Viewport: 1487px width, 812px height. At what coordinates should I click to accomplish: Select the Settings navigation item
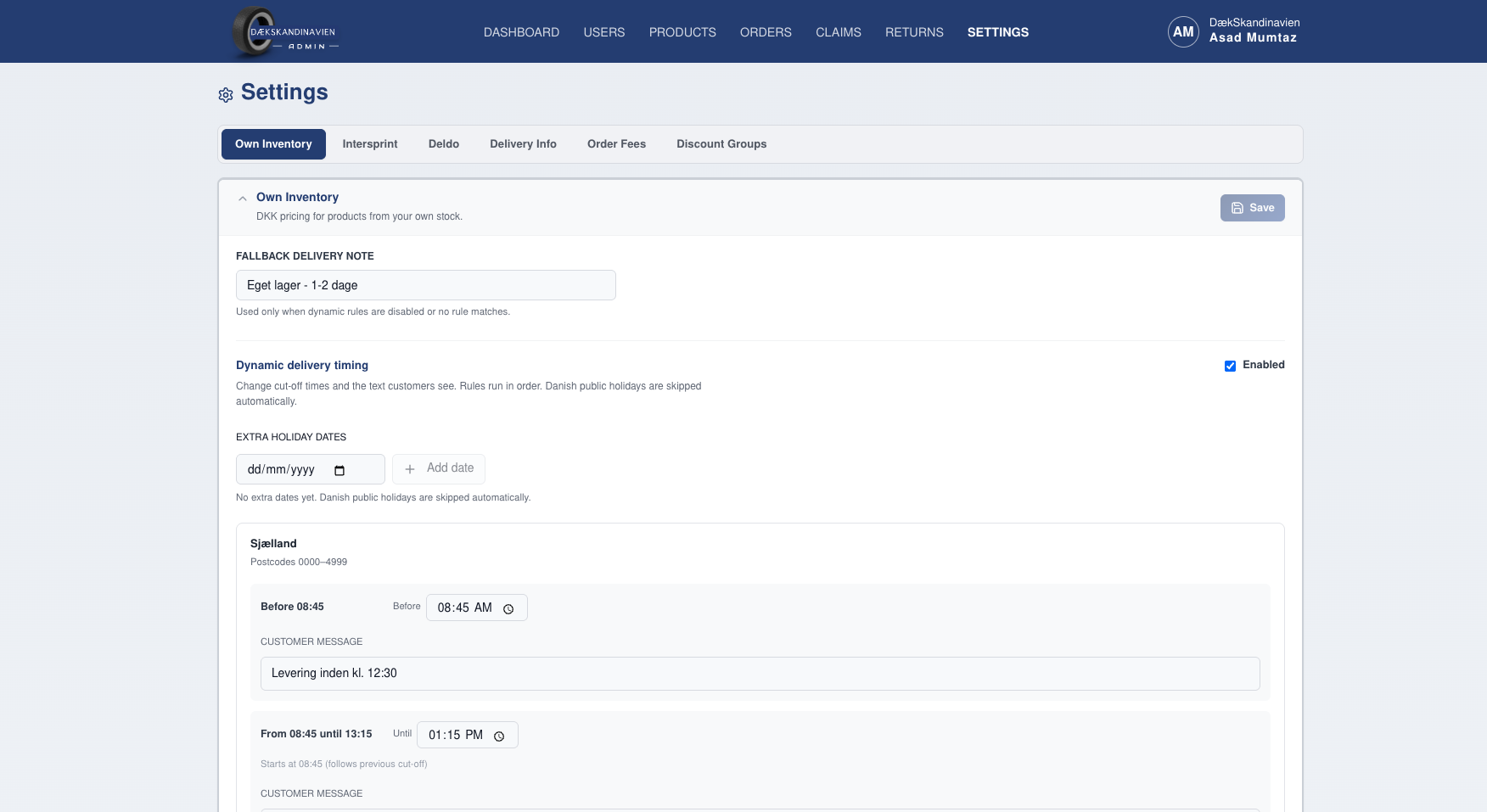998,32
